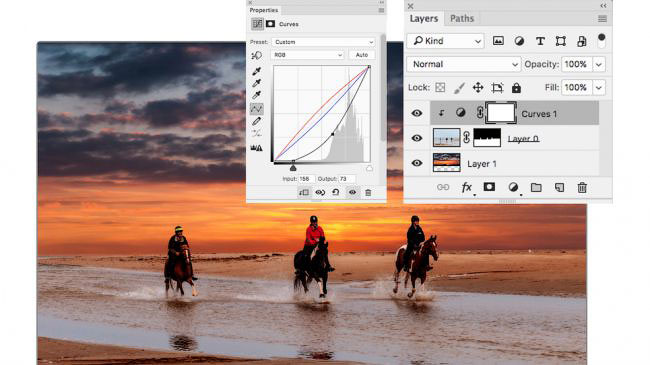Add a layer mask button
Screen dimensions: 650x365
[x=489, y=187]
